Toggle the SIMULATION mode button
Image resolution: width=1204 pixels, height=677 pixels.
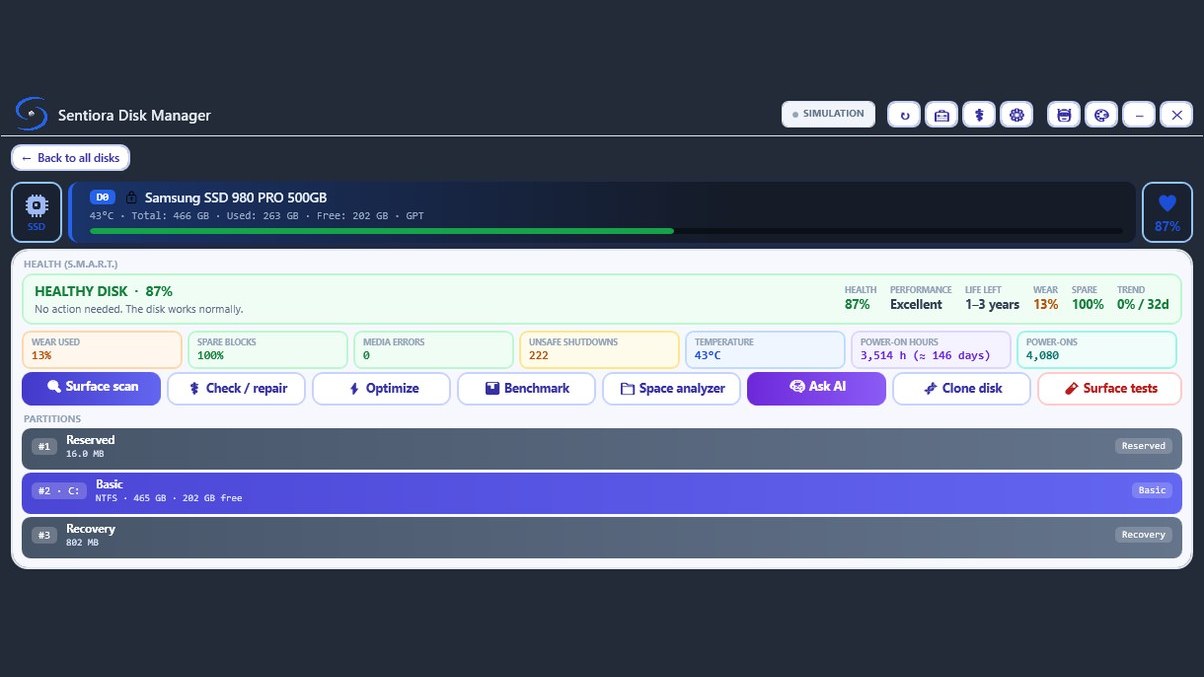829,114
